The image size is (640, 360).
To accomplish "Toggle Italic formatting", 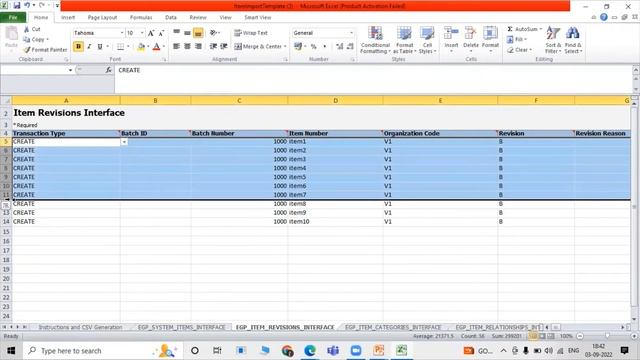I will click(89, 47).
